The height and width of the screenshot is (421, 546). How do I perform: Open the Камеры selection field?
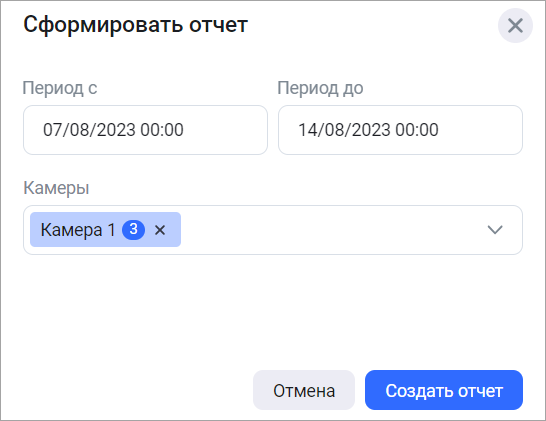(x=273, y=230)
